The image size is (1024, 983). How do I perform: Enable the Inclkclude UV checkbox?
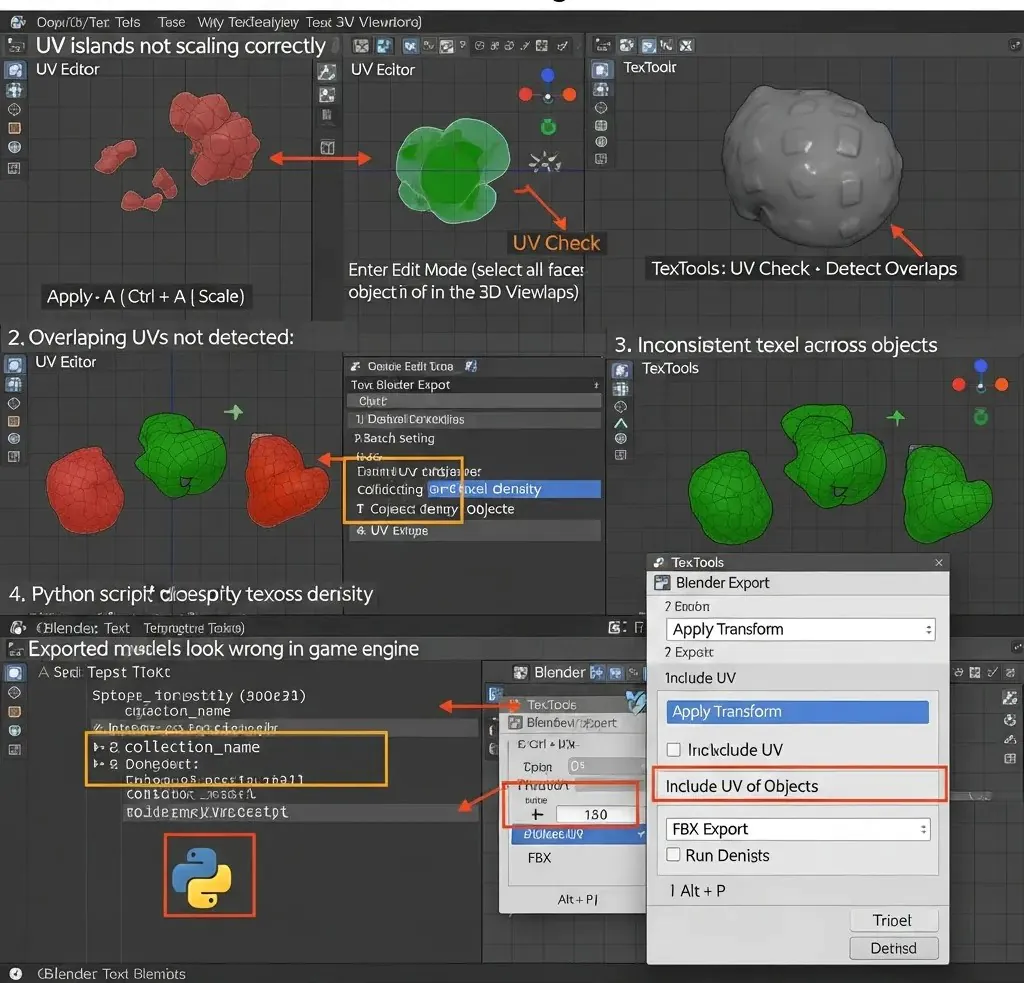click(x=674, y=749)
